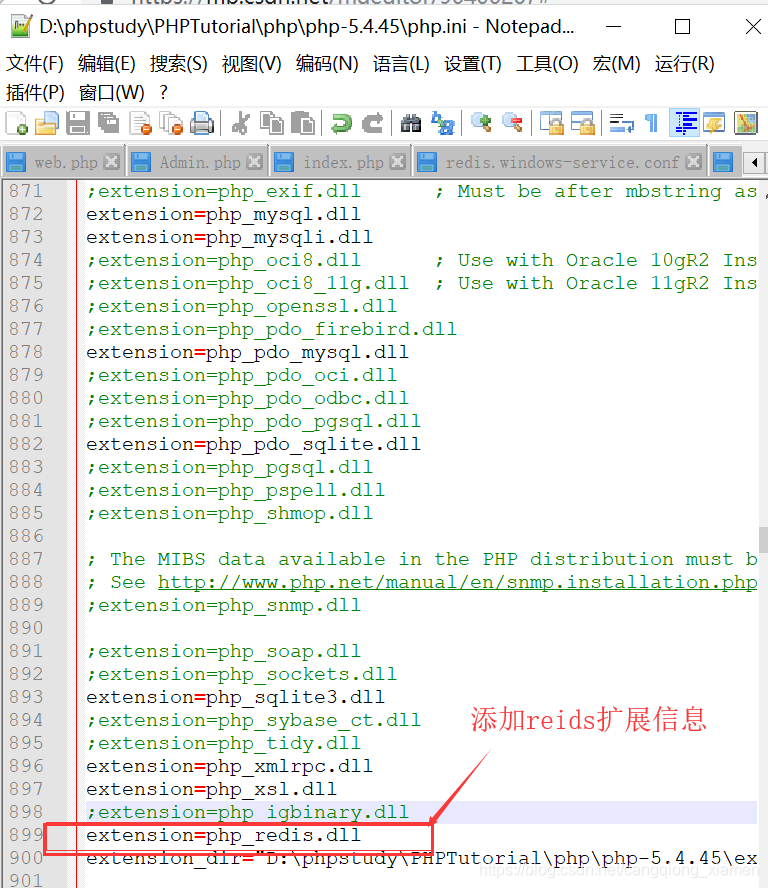Print the document using printer icon

[202, 123]
